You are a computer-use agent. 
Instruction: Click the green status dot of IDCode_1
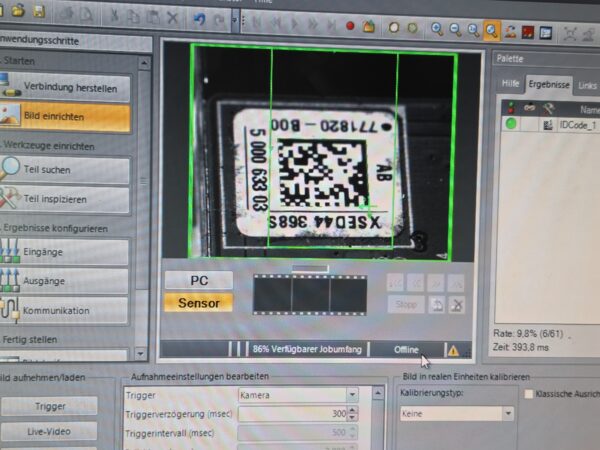pyautogui.click(x=510, y=124)
